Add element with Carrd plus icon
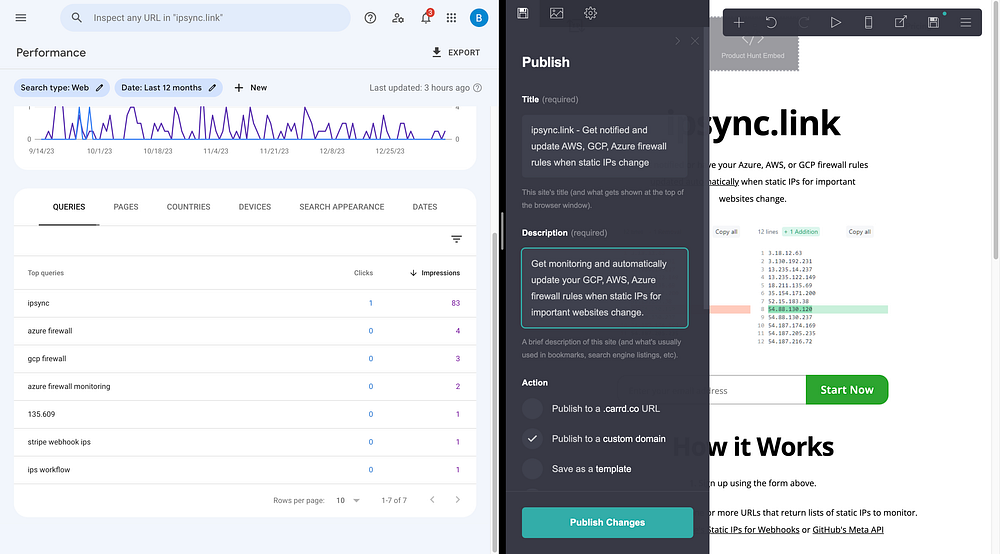Screen dimensions: 1000x554 pos(739,23)
